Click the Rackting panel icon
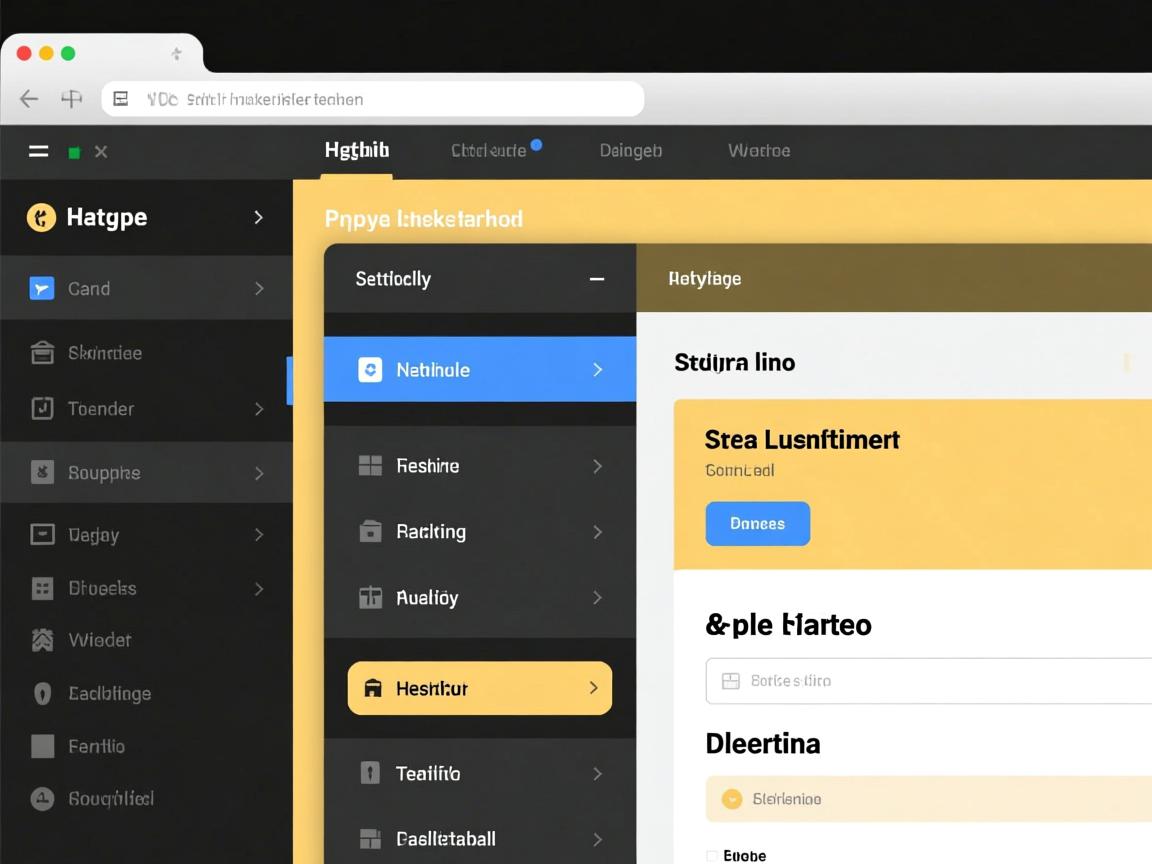 [x=370, y=532]
